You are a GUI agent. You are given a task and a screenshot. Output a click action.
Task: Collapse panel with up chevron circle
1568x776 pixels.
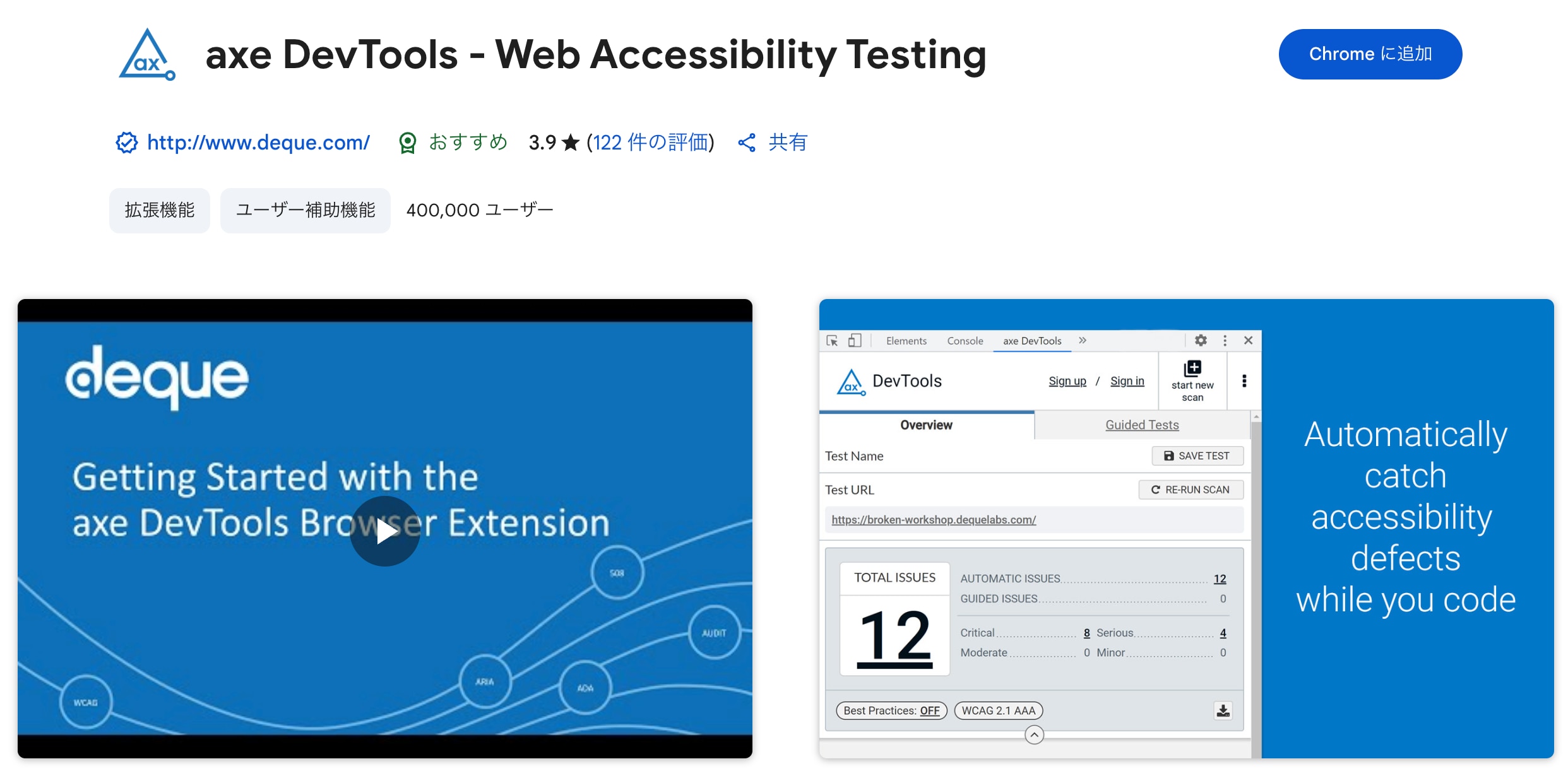[x=1034, y=735]
